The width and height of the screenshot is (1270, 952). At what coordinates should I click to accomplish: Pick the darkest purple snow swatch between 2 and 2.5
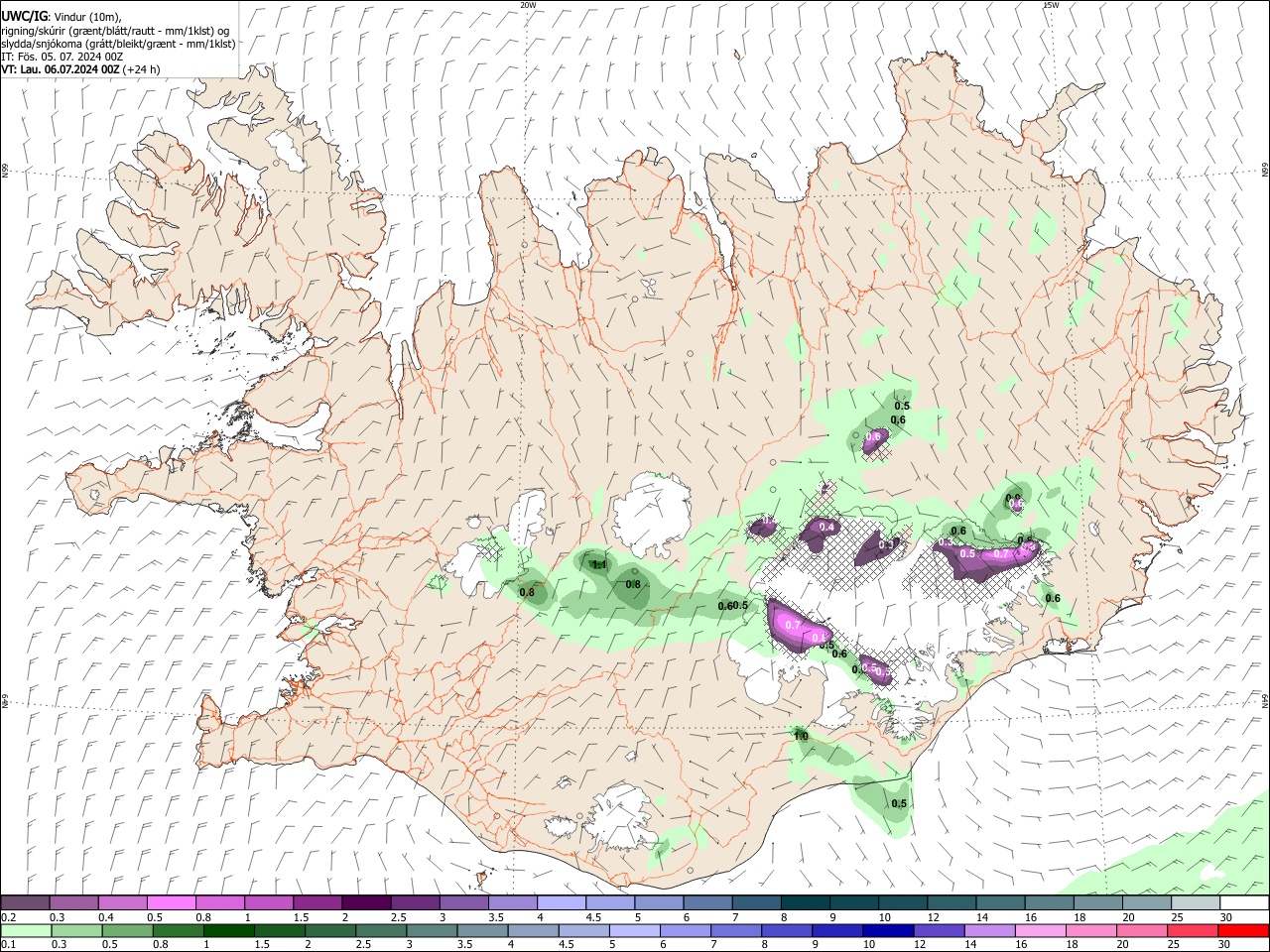pos(366,902)
